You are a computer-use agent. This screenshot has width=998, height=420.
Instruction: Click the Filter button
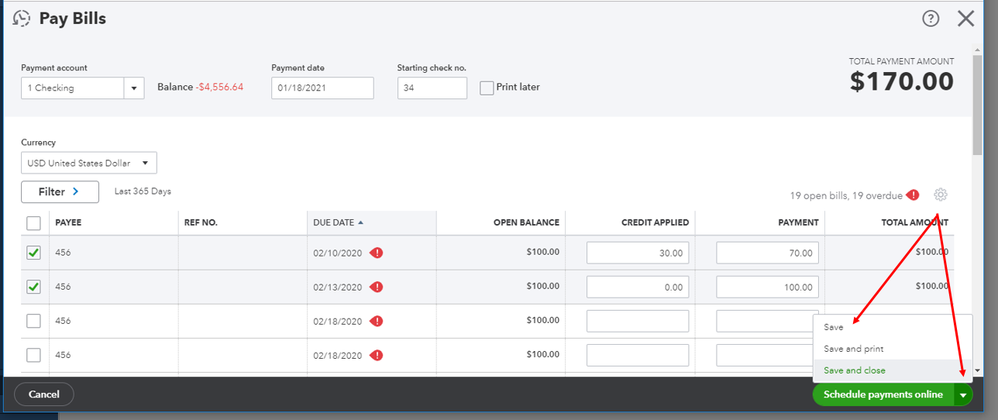(60, 192)
